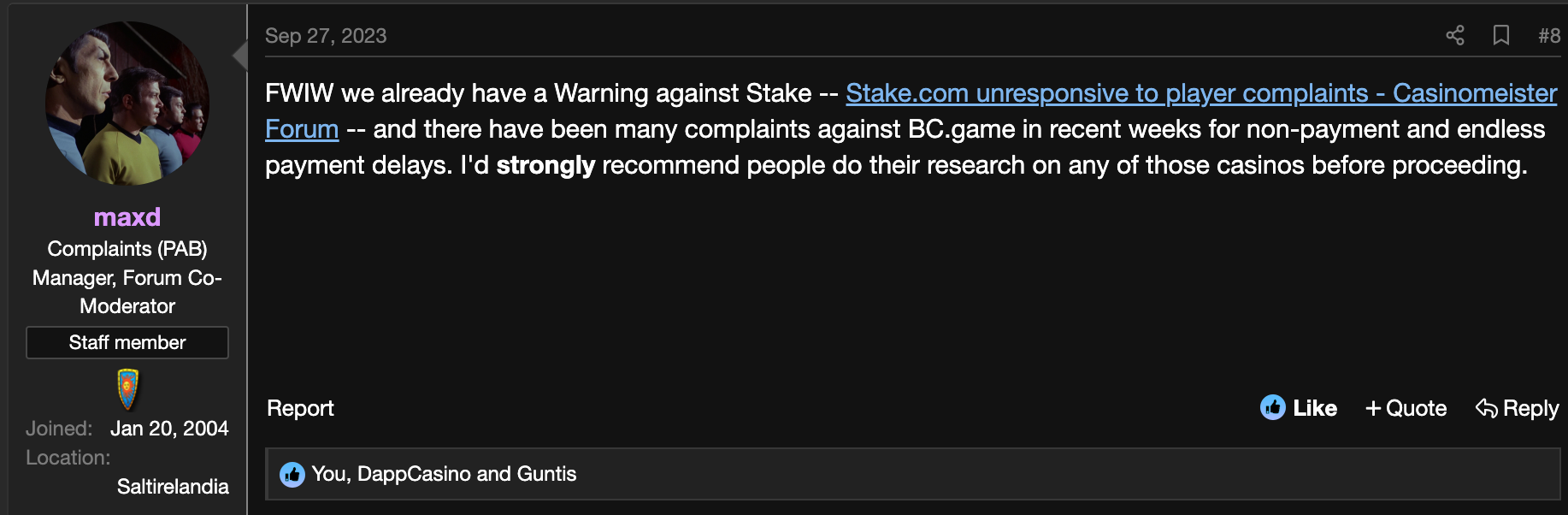The width and height of the screenshot is (1568, 515).
Task: Click the blue thumbs-up Like icon
Action: tap(1273, 407)
